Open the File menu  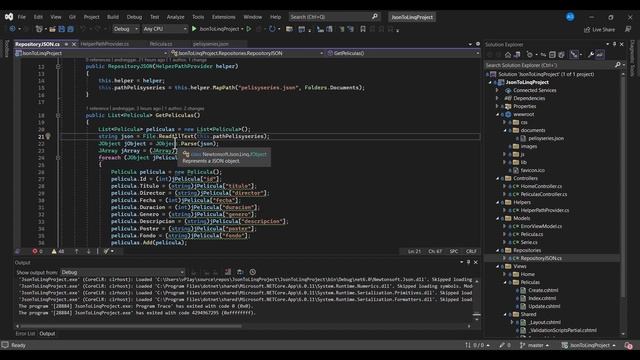pos(22,17)
